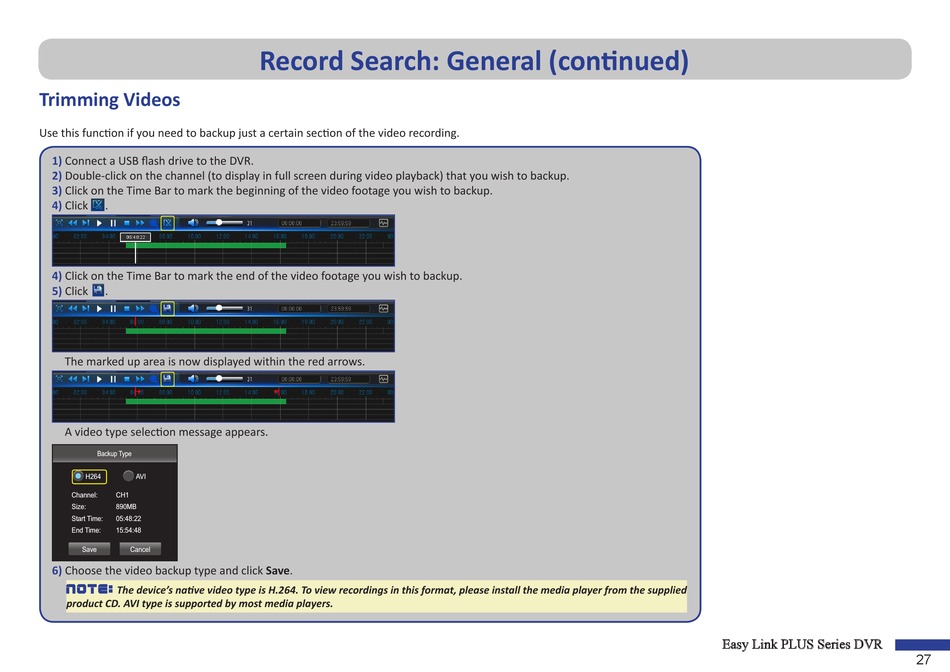Adjust volume slider in toolbar with 05:48:22 marker
Screen dimensions: 950x672
[224, 223]
